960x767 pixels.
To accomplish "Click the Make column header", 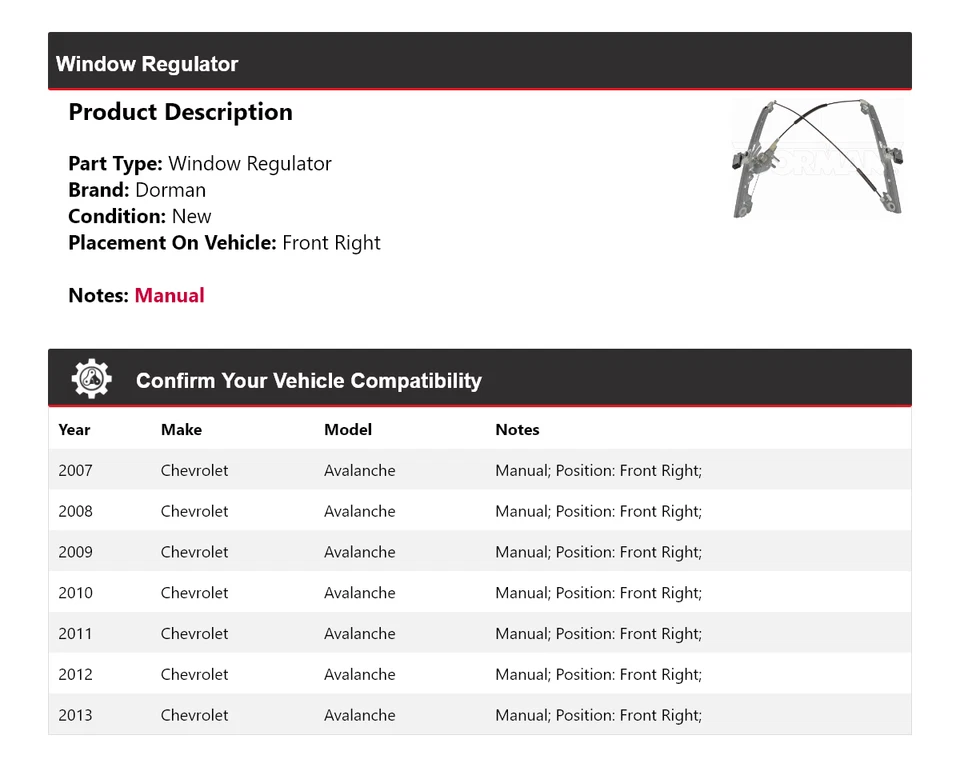I will 181,430.
